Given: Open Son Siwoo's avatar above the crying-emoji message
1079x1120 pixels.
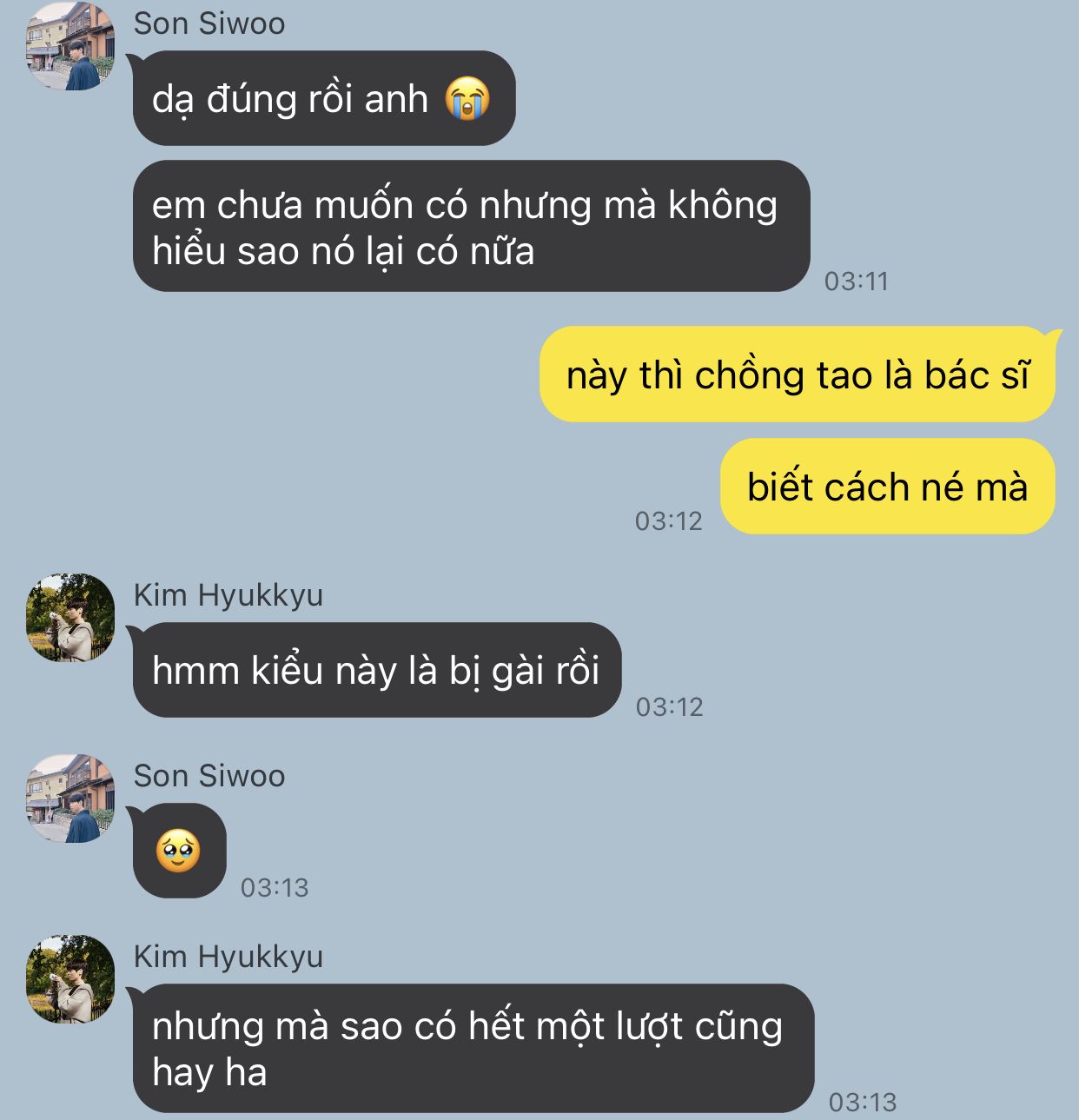Looking at the screenshot, I should pyautogui.click(x=70, y=46).
